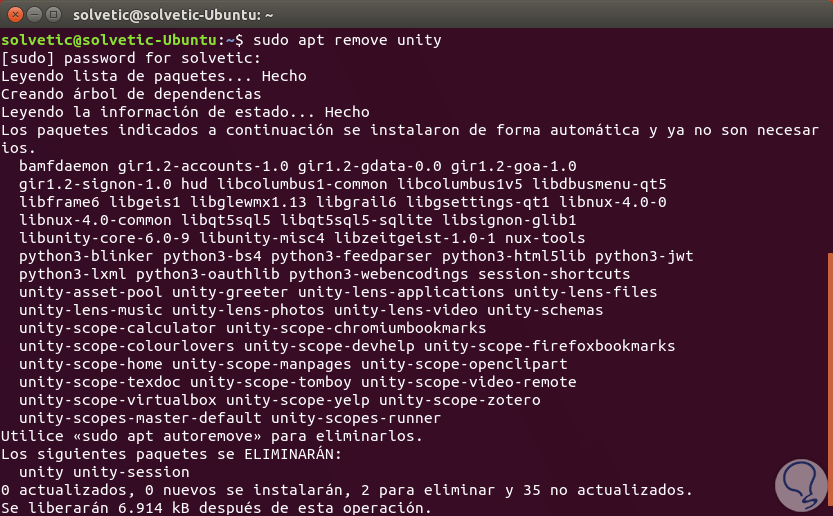The width and height of the screenshot is (833, 516).
Task: Click the green prompt text solvetic@solvetic-Ubuntu
Action: [x=109, y=40]
